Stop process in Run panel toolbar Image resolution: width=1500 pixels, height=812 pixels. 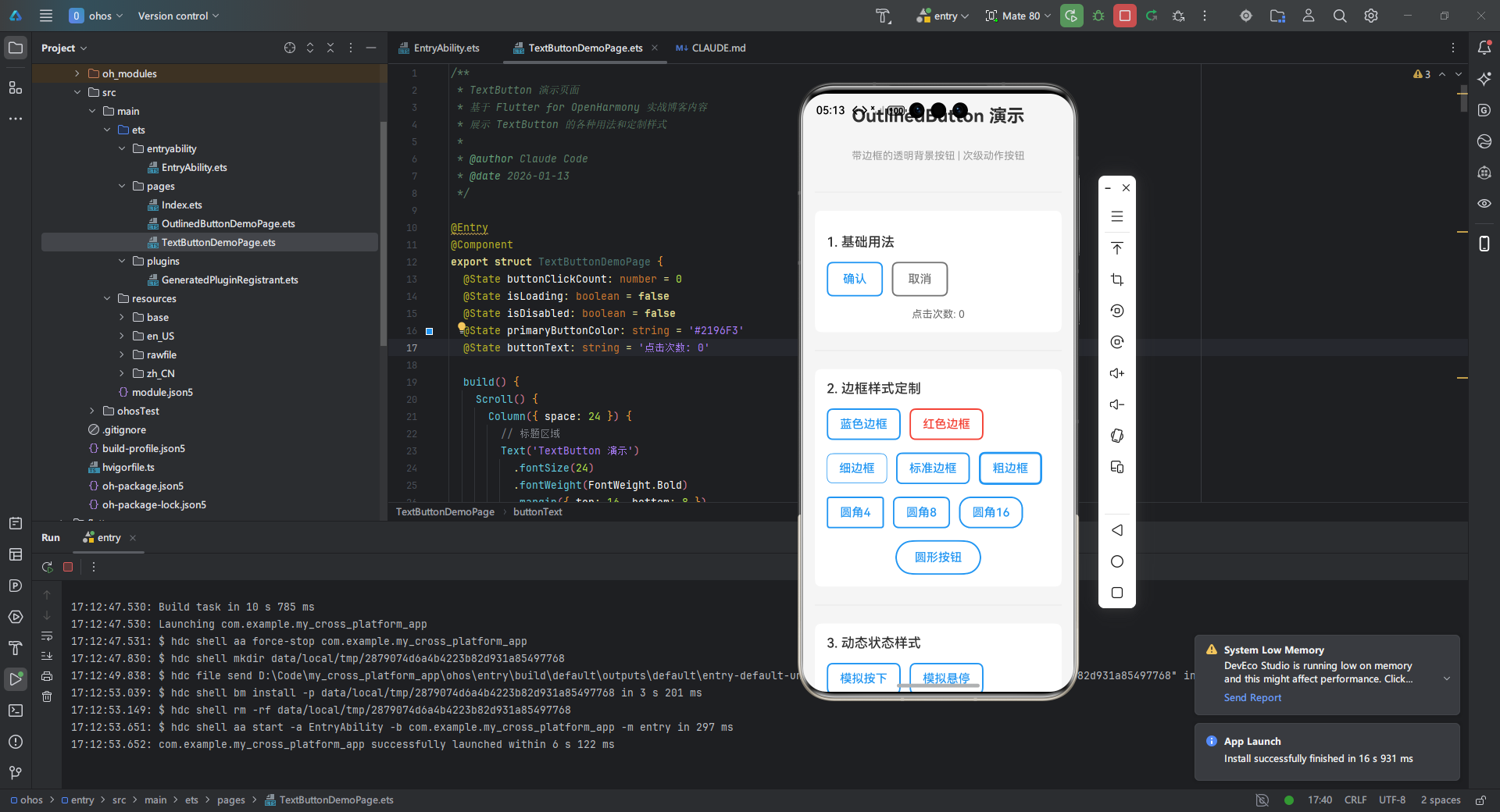[x=68, y=567]
